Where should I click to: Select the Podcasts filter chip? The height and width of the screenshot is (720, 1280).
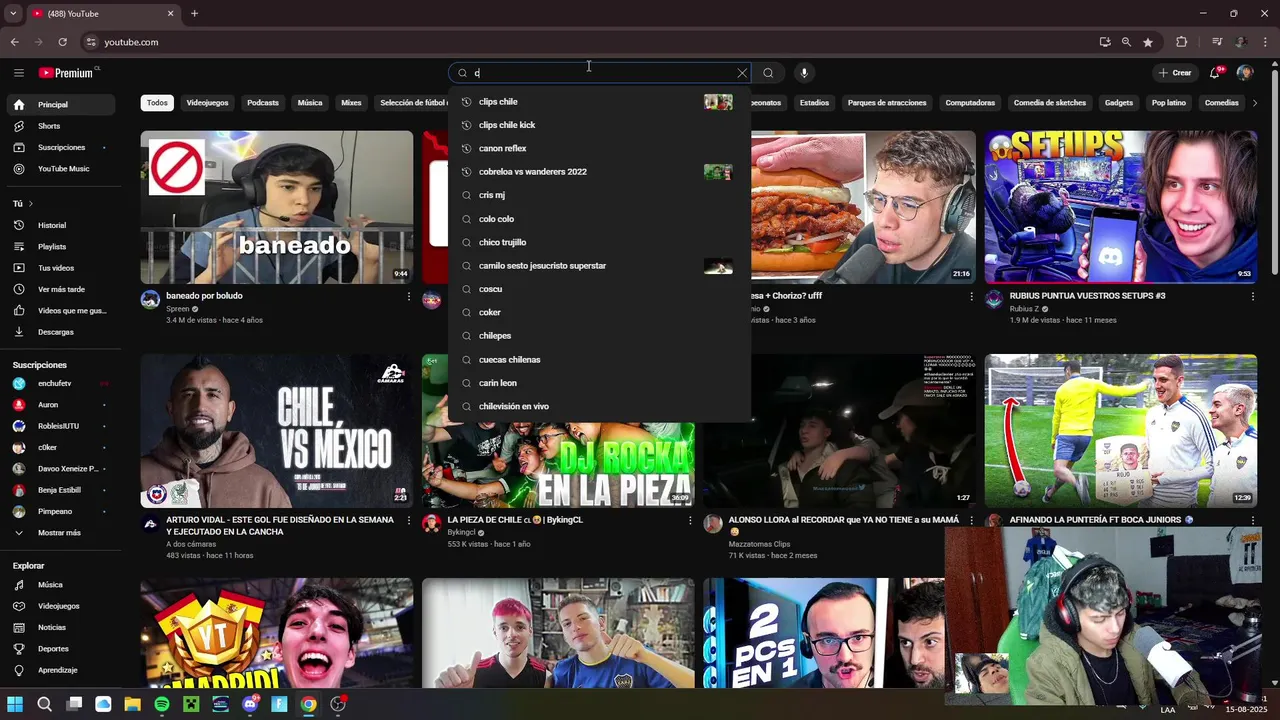point(263,103)
